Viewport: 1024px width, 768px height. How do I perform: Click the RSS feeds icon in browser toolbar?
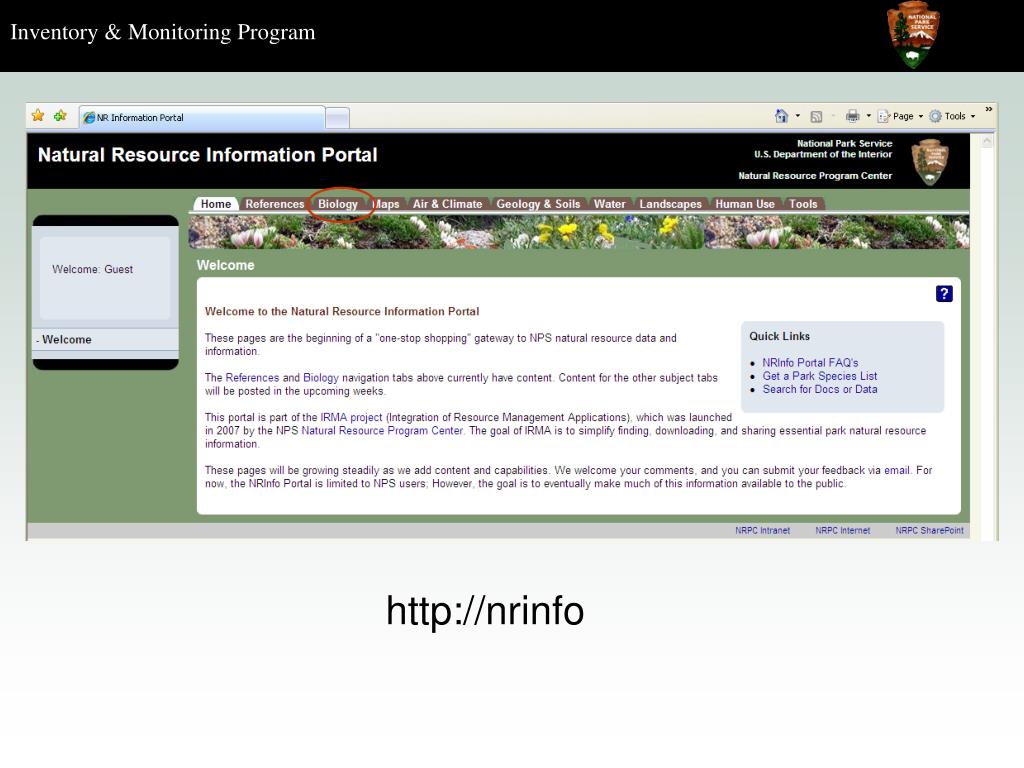[816, 117]
